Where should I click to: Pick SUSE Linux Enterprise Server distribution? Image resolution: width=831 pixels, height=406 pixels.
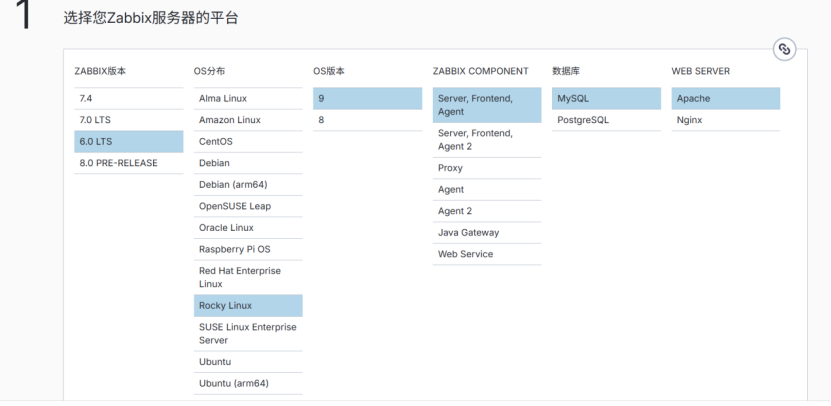(x=248, y=334)
